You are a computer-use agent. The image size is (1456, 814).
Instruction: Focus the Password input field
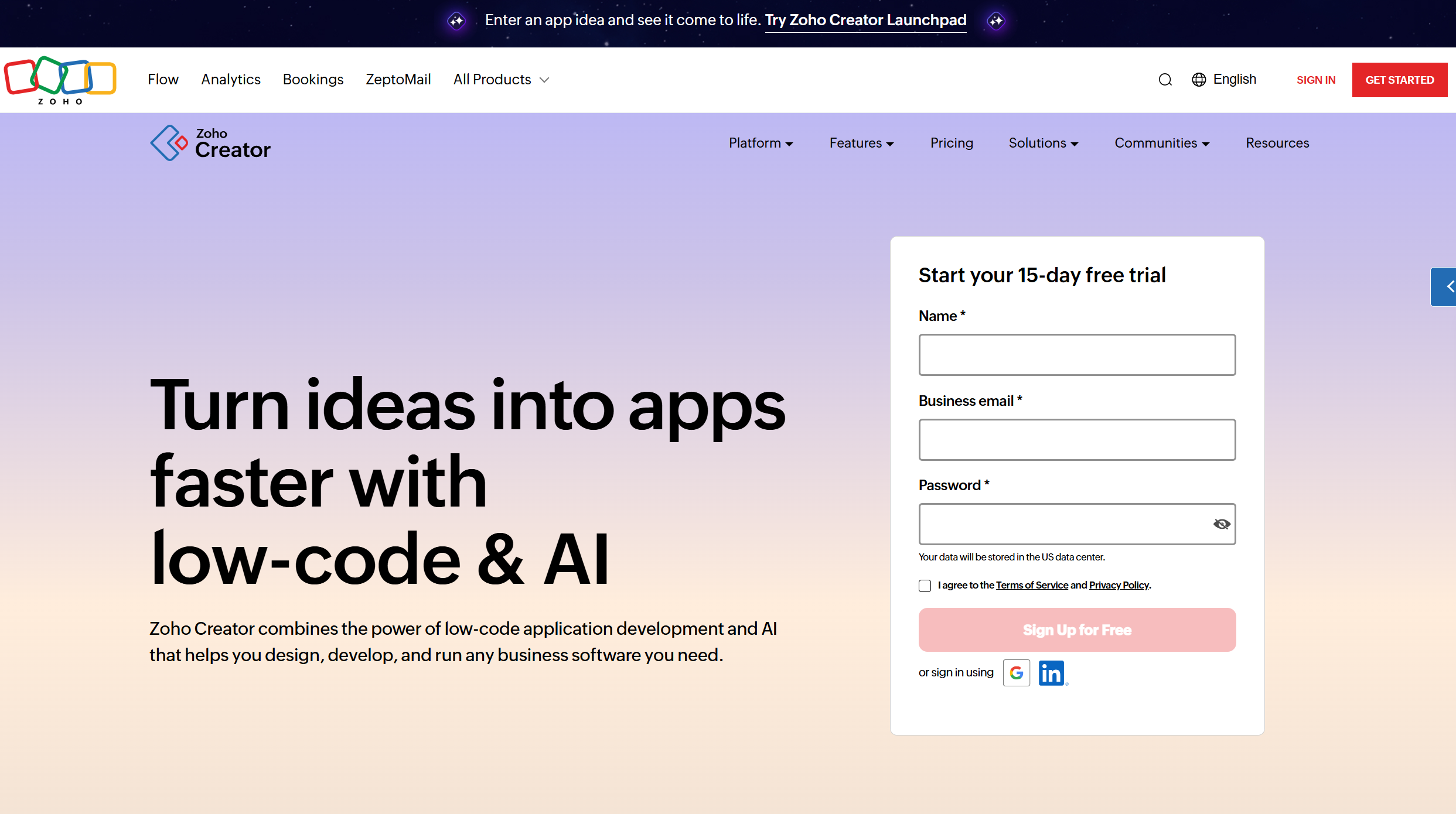[x=1077, y=524]
